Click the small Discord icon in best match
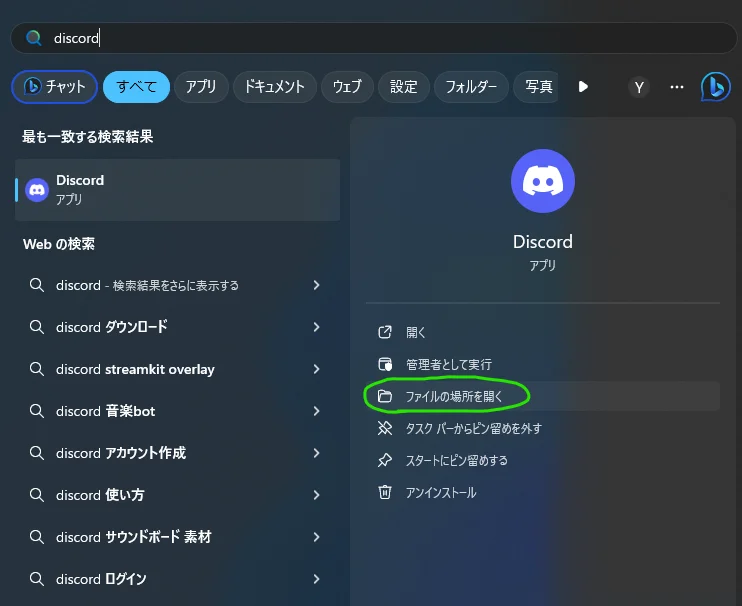 37,190
